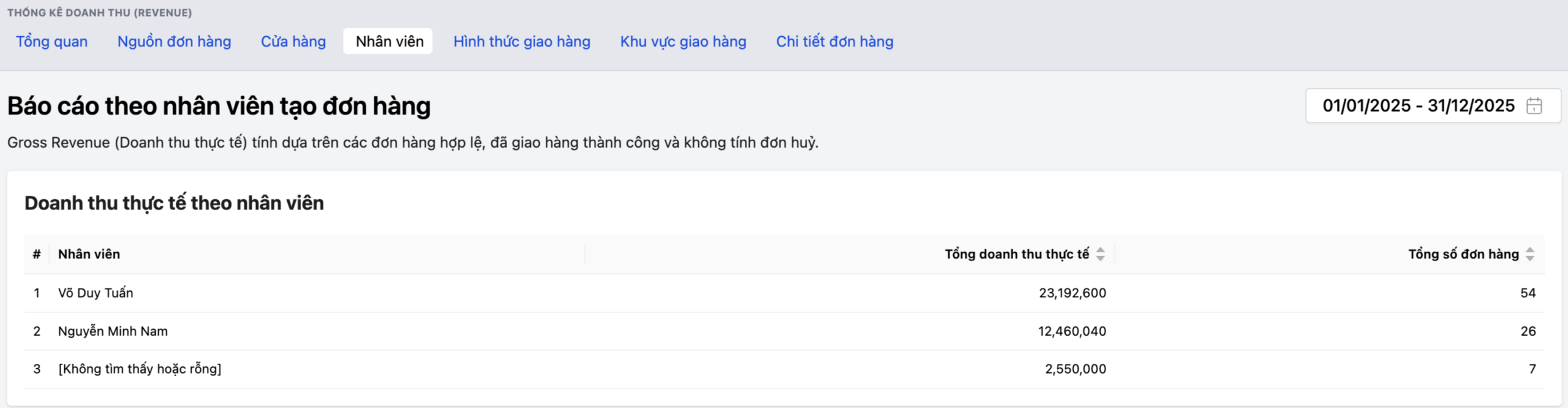Open the Nguồn đơn hàng tab
This screenshot has width=1568, height=408.
coord(174,42)
